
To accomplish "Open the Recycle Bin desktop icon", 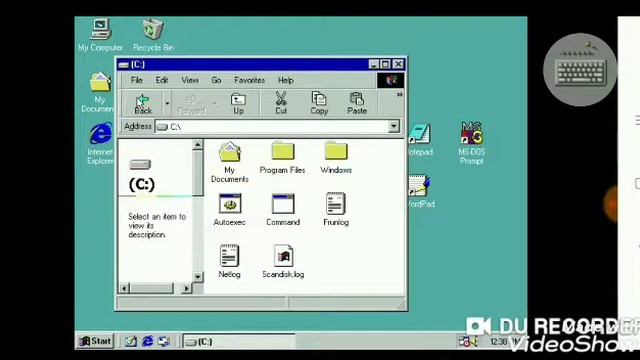I will click(153, 35).
